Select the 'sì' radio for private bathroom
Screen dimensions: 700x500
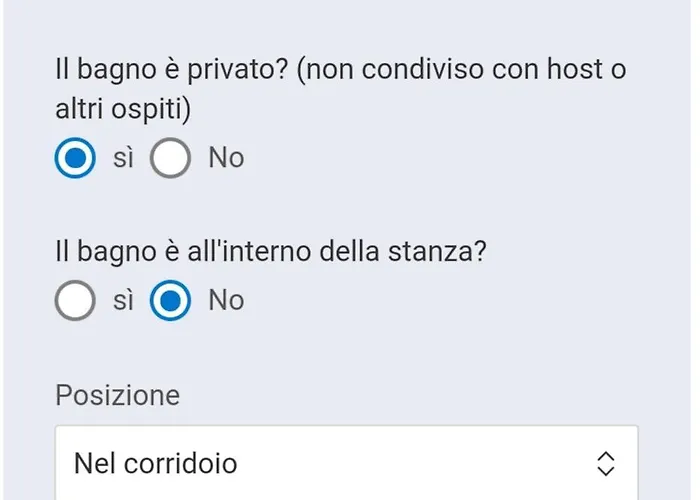76,159
